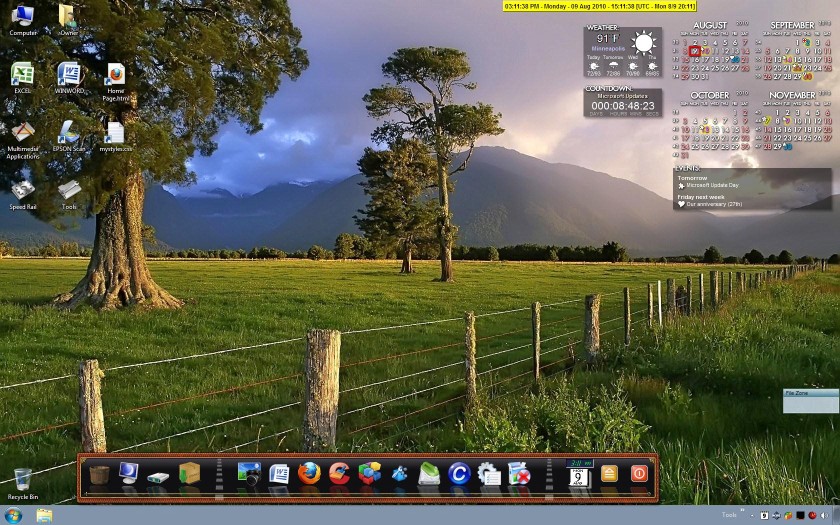Open the EPSON Scan shortcut
The width and height of the screenshot is (840, 525).
(x=69, y=134)
